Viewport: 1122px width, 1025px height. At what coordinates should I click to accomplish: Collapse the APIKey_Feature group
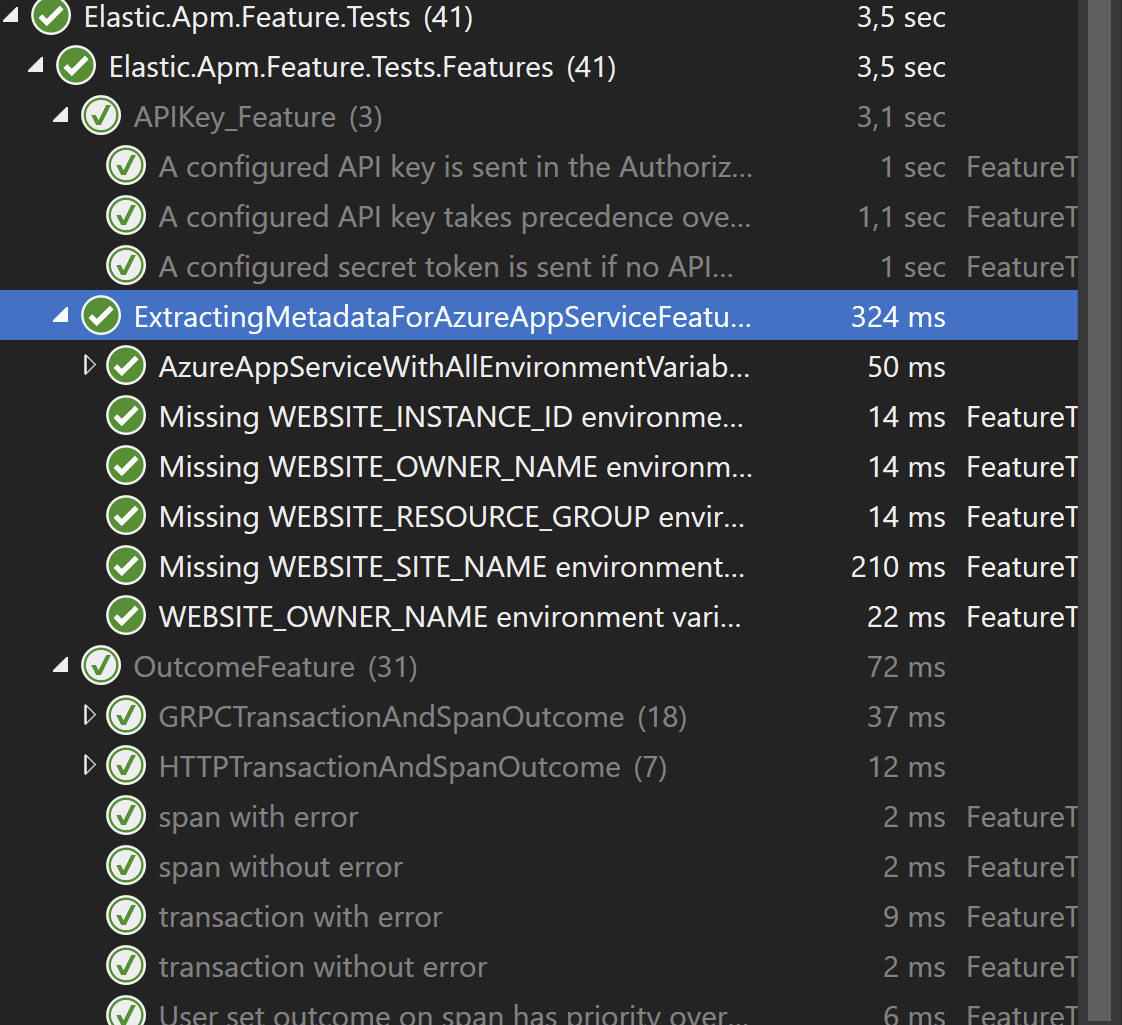click(x=61, y=115)
